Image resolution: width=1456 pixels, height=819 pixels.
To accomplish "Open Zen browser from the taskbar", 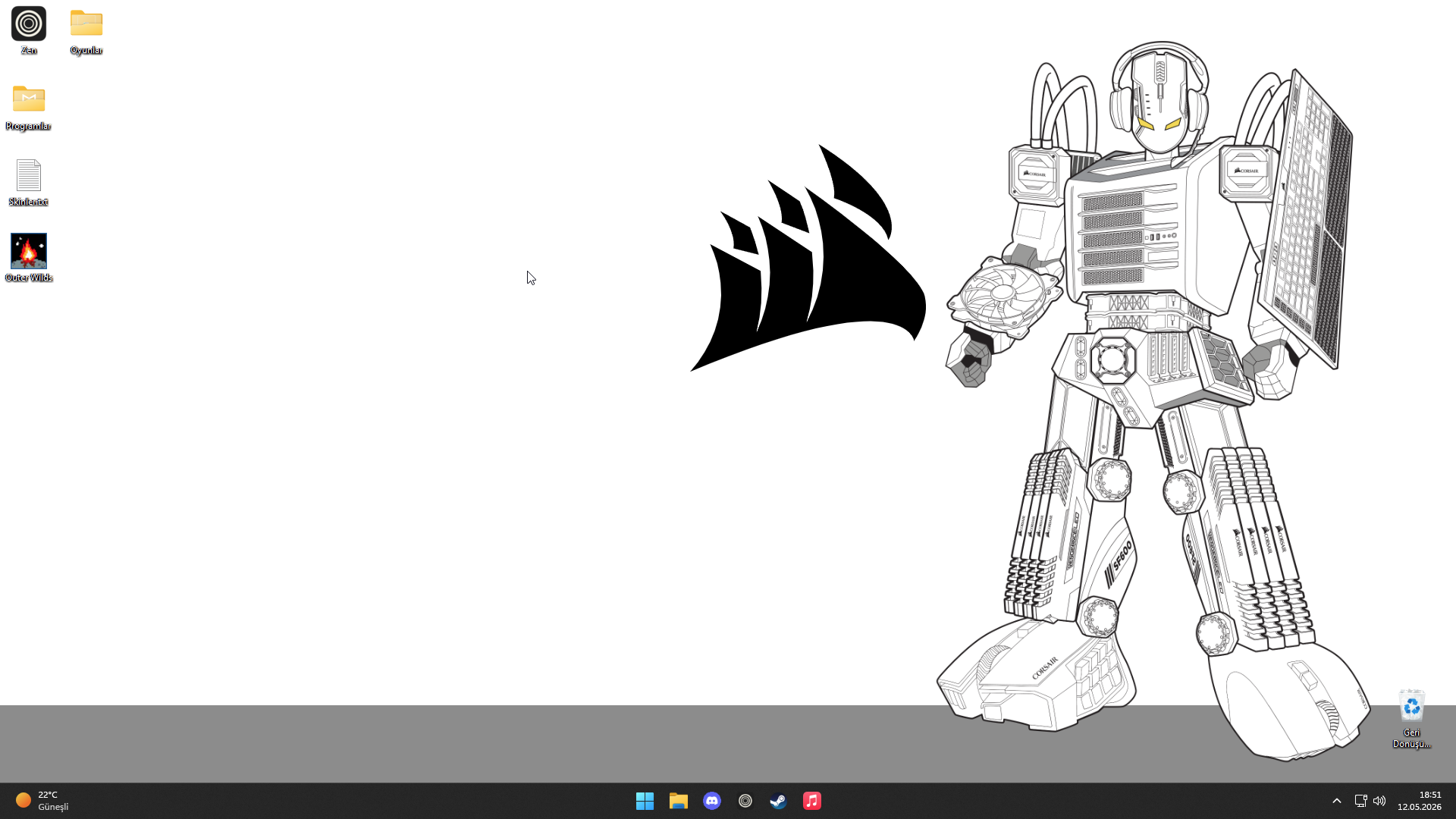I will coord(745,801).
